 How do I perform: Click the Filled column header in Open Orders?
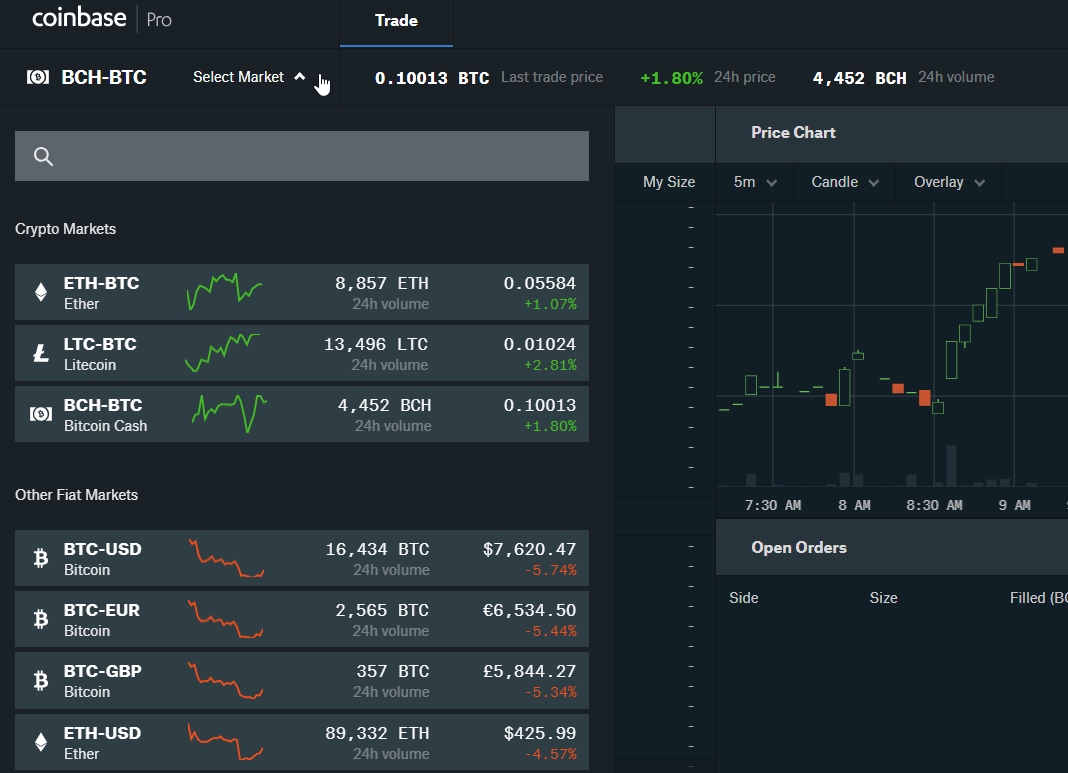pos(1038,598)
